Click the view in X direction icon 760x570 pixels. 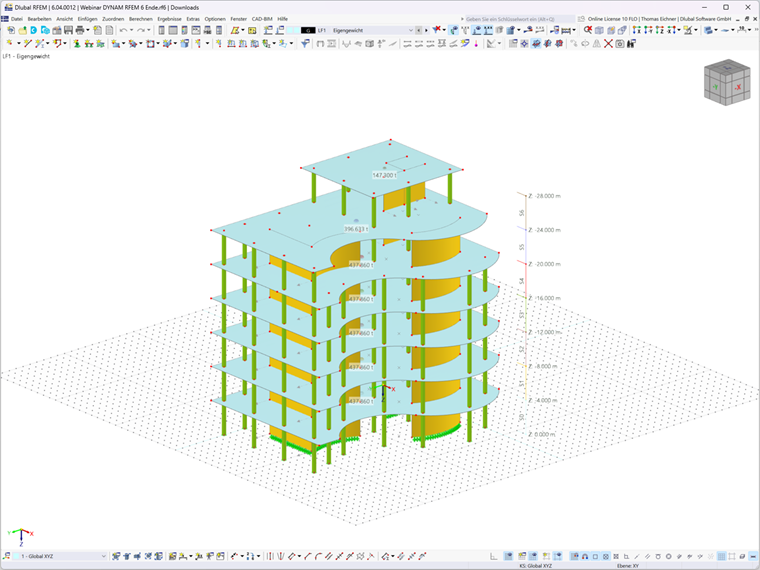click(636, 30)
